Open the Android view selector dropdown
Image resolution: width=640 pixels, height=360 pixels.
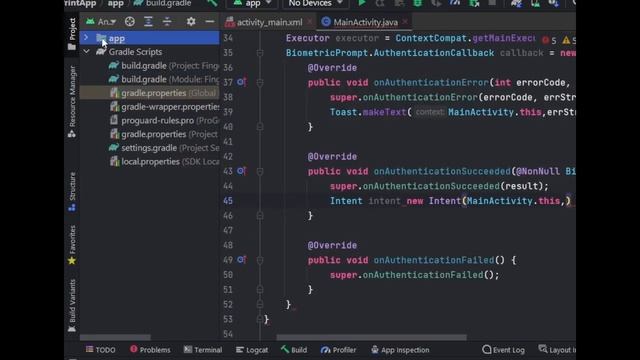coord(101,22)
